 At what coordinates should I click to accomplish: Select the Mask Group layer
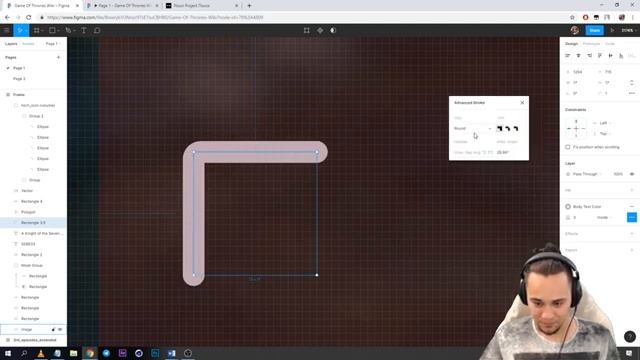point(33,265)
